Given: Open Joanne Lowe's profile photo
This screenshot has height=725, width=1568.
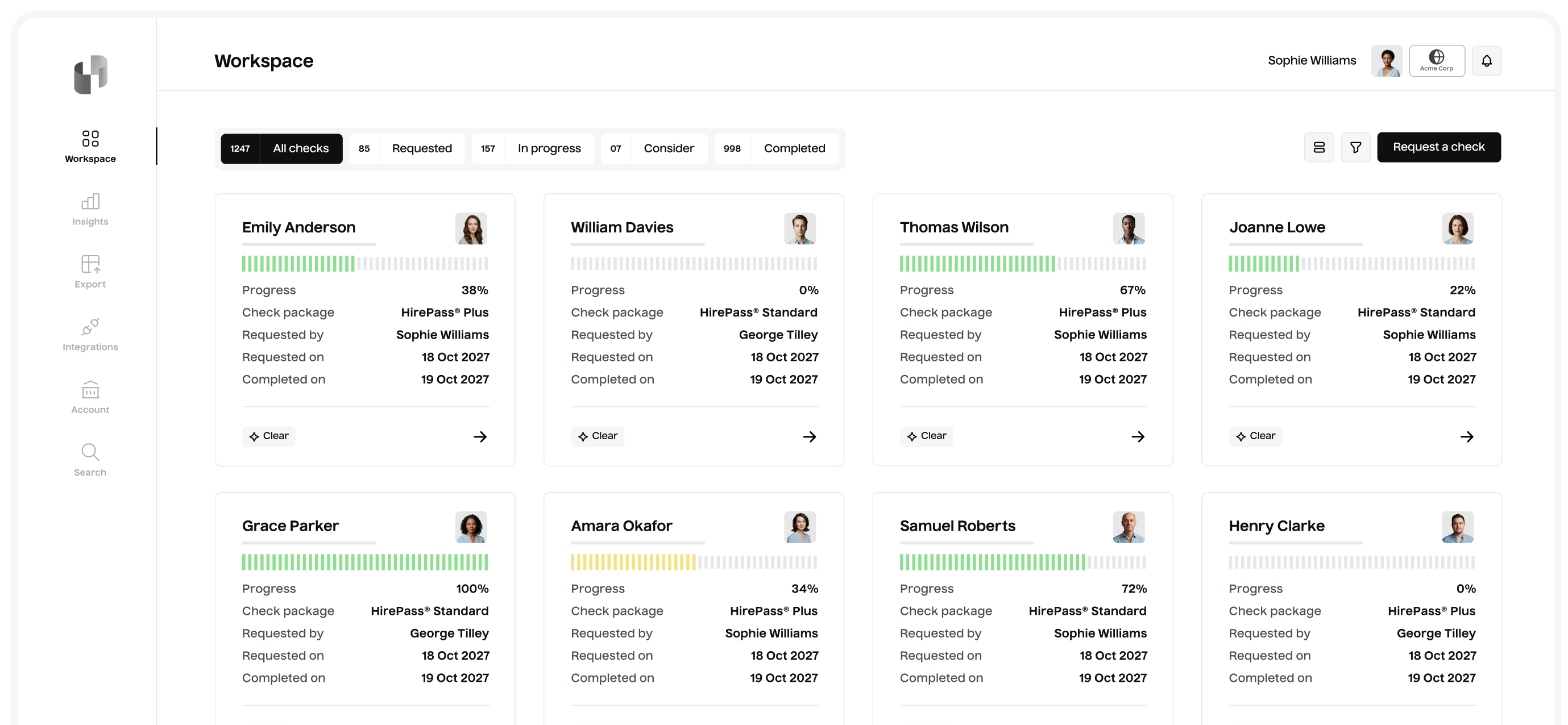Looking at the screenshot, I should tap(1458, 228).
